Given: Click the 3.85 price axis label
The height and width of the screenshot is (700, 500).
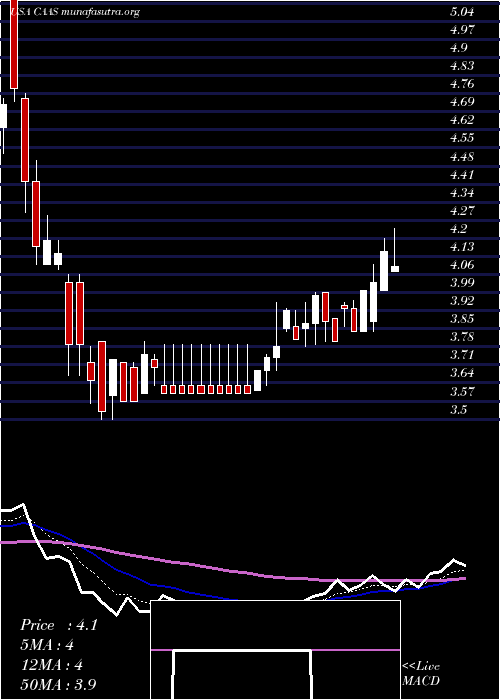Looking at the screenshot, I should (462, 319).
